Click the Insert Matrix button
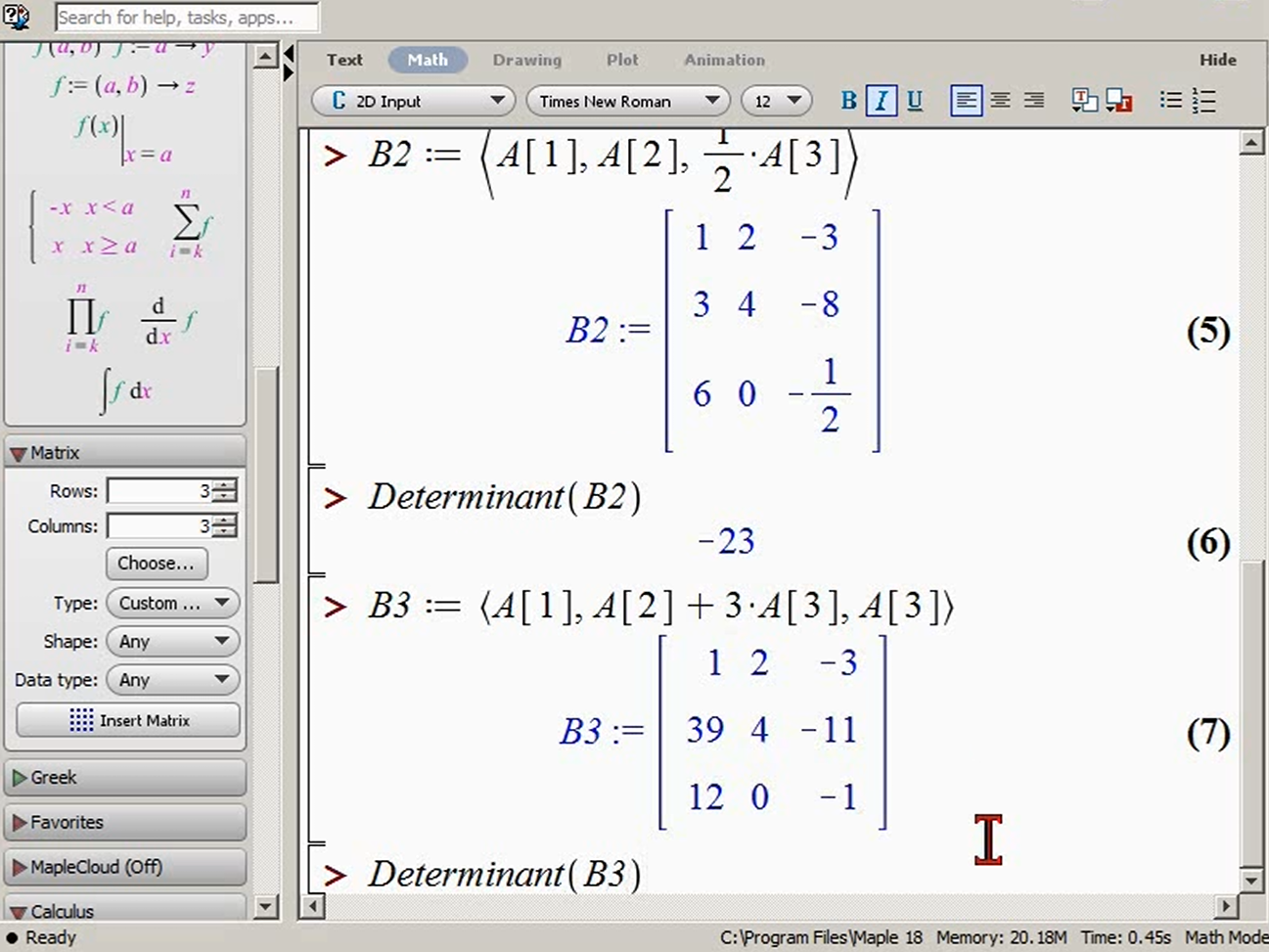The height and width of the screenshot is (952, 1269). (x=128, y=720)
